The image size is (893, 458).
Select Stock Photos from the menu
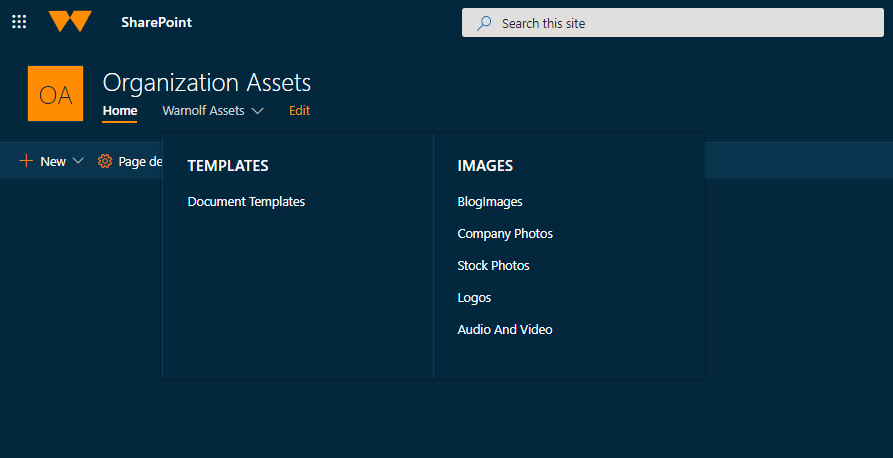pos(493,266)
